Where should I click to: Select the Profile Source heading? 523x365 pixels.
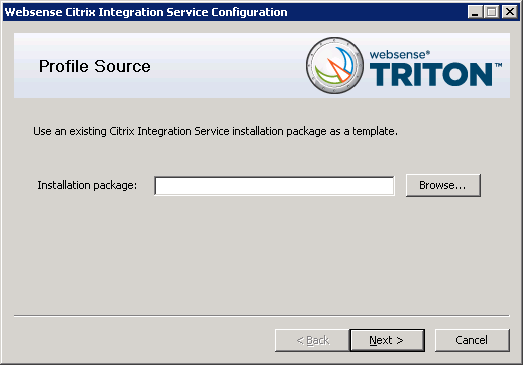coord(94,66)
